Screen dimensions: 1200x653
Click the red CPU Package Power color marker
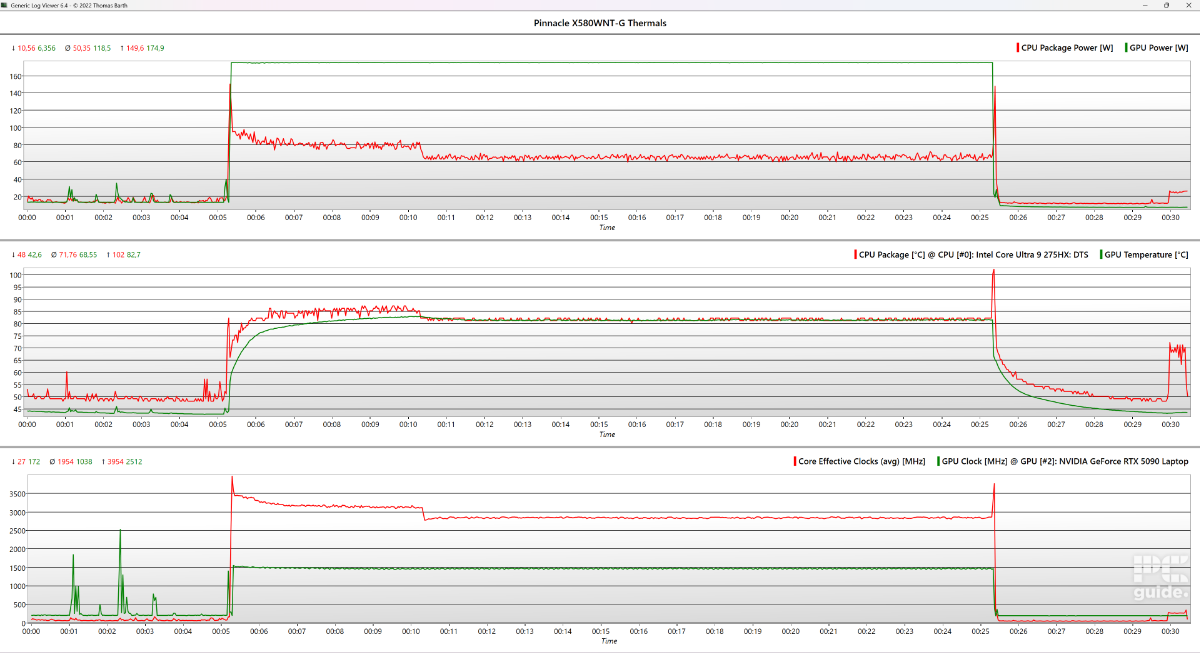1018,47
